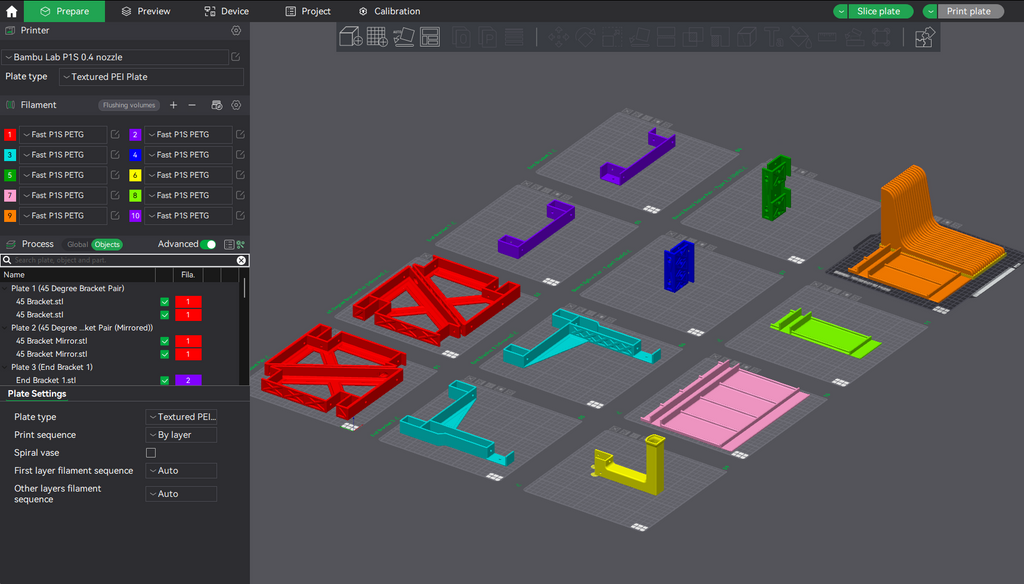Uncheck End Bracket 1.stl printable checkbox

165,380
